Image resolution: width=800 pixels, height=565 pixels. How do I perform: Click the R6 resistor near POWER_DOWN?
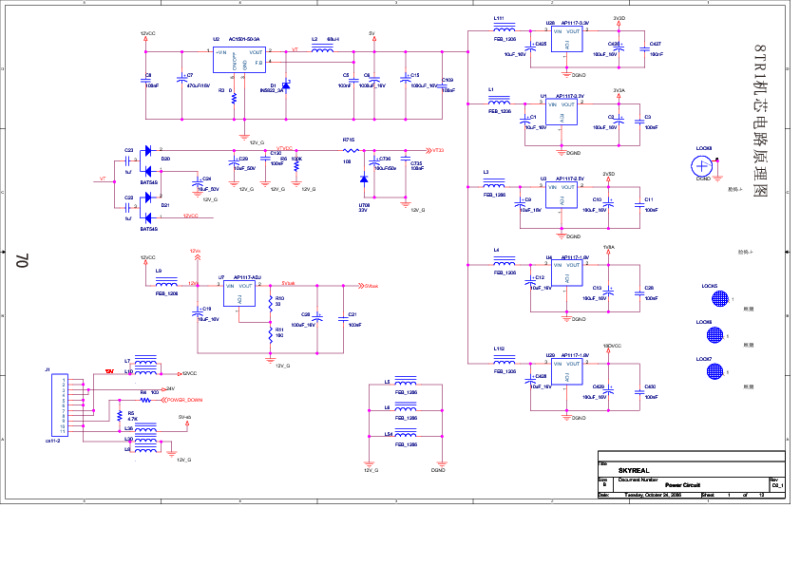coord(146,400)
